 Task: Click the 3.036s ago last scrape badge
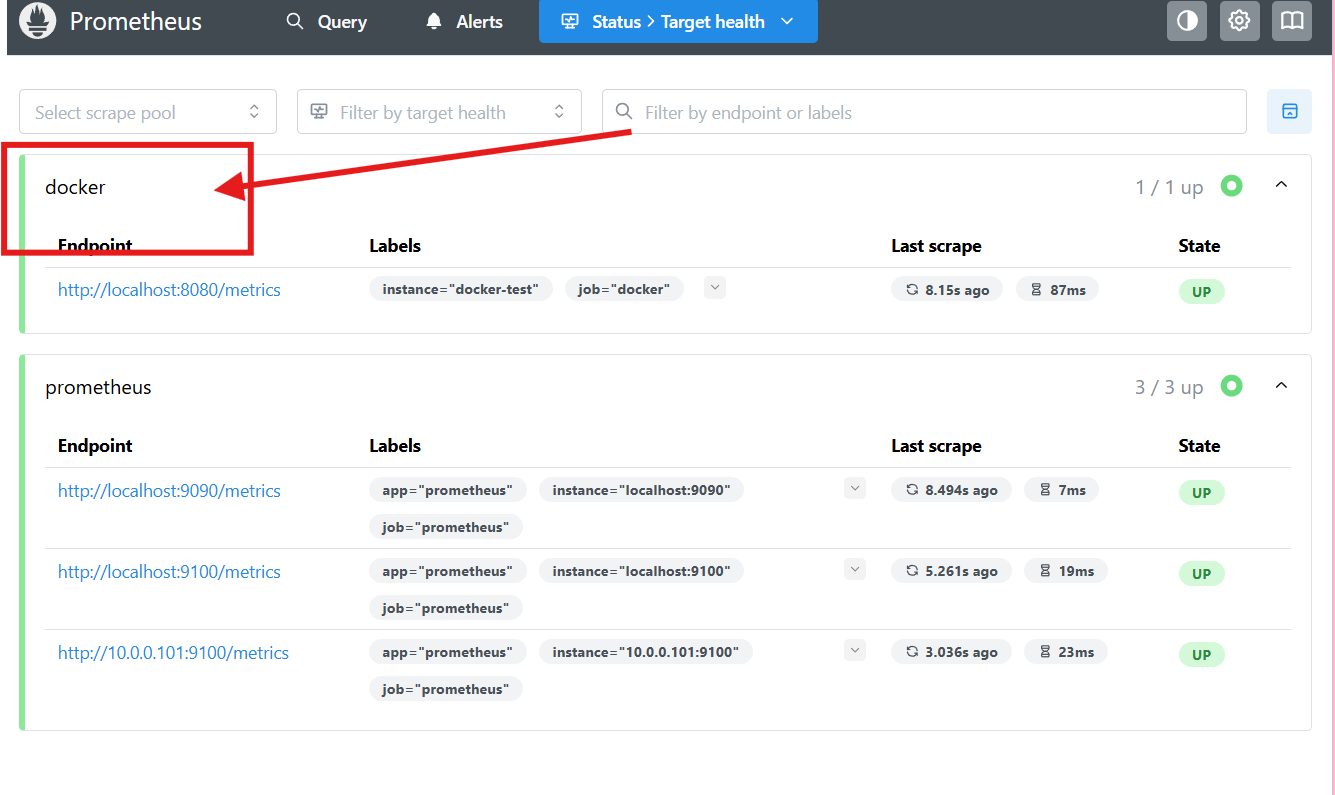coord(951,652)
